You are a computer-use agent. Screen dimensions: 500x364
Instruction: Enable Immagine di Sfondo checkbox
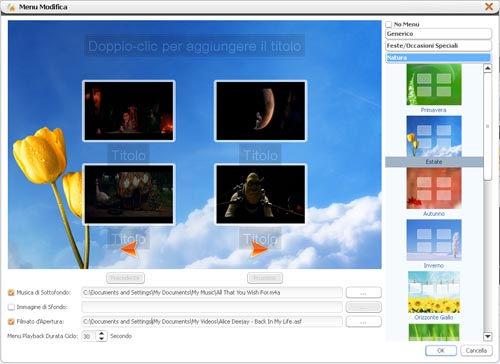(11, 307)
